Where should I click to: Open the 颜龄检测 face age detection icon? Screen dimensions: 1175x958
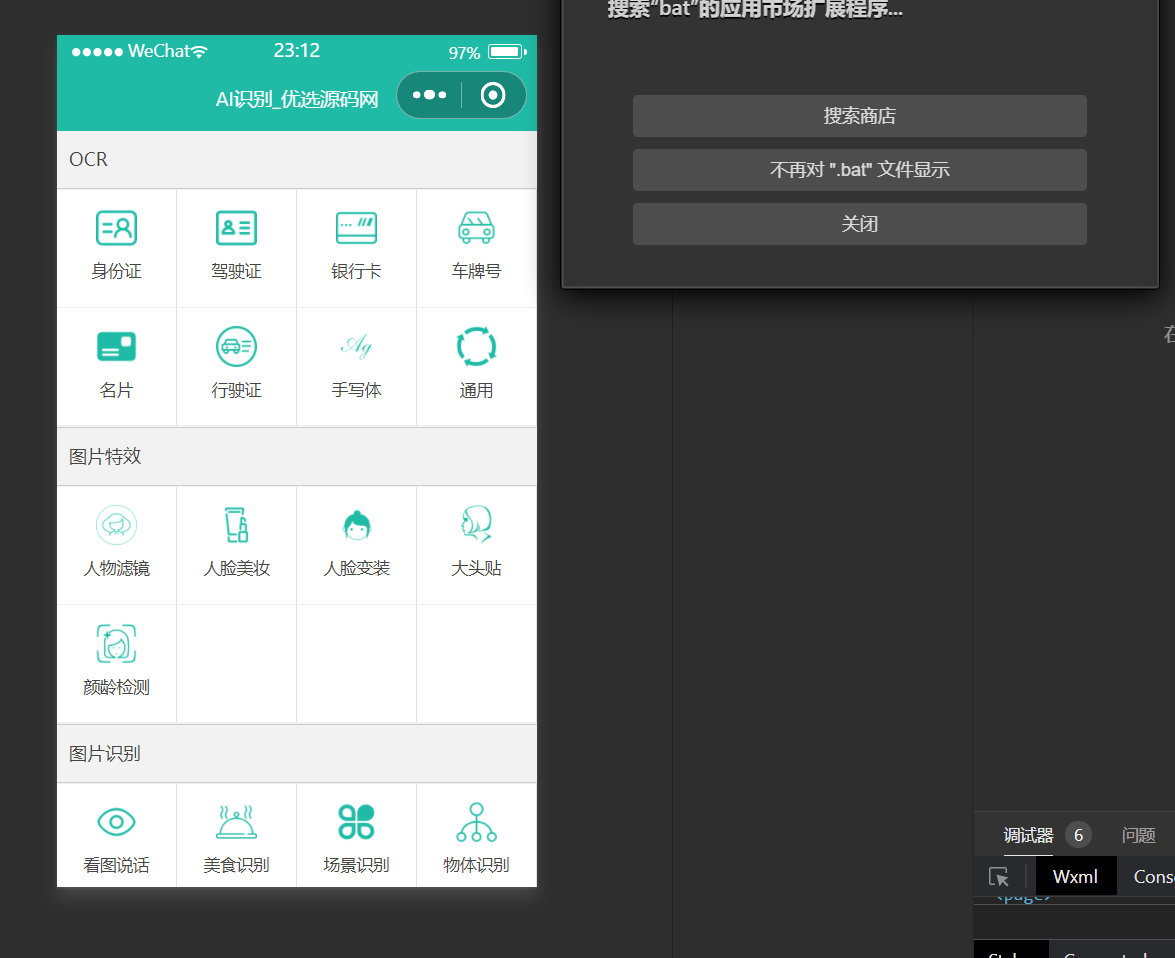pyautogui.click(x=116, y=643)
